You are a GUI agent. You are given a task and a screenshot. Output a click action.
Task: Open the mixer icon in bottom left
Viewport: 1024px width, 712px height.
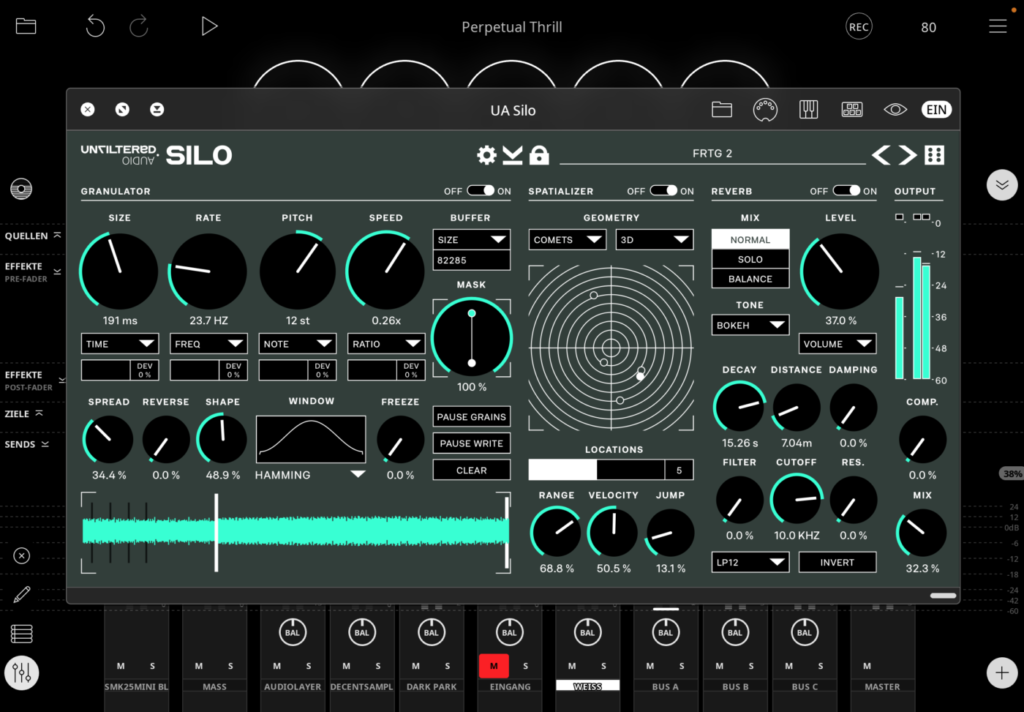[x=21, y=673]
